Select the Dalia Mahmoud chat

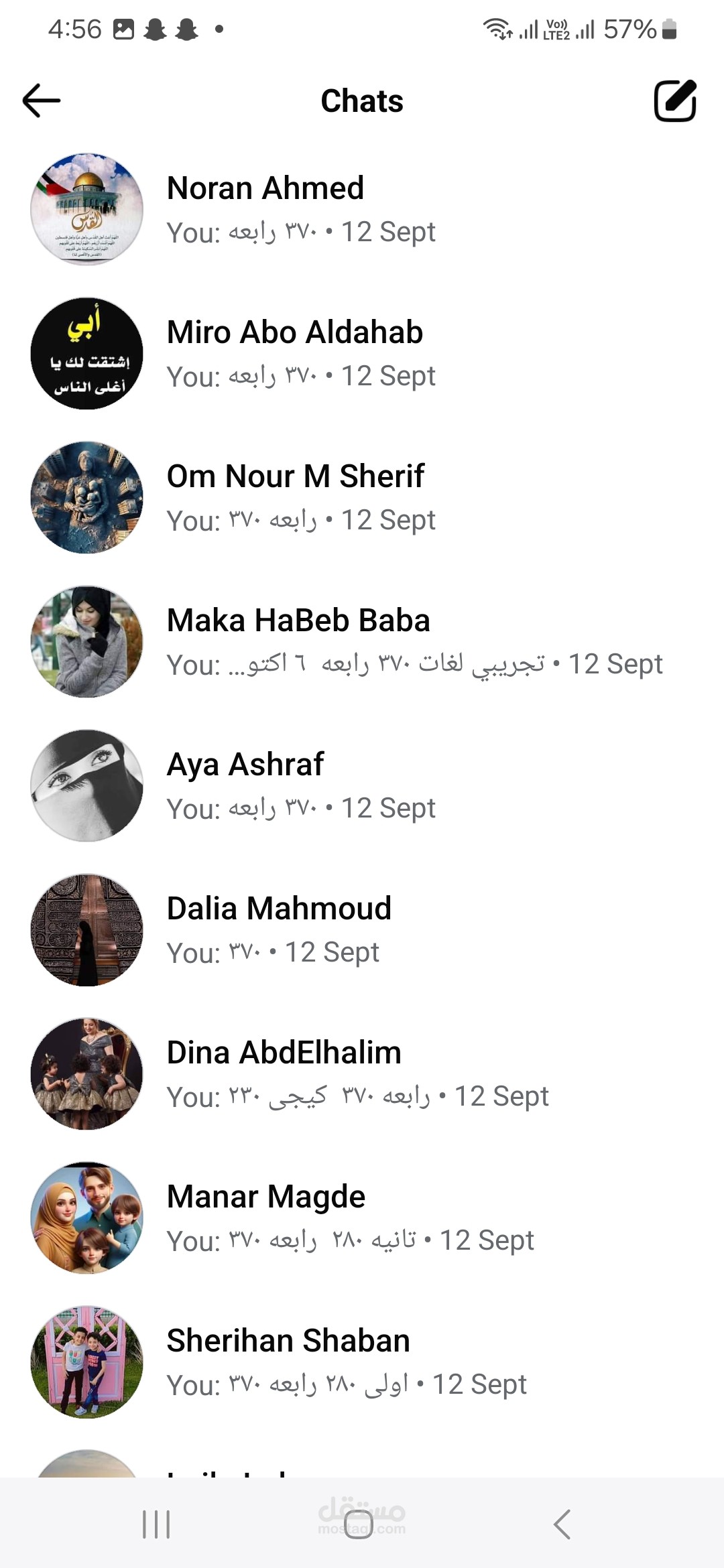click(x=362, y=929)
